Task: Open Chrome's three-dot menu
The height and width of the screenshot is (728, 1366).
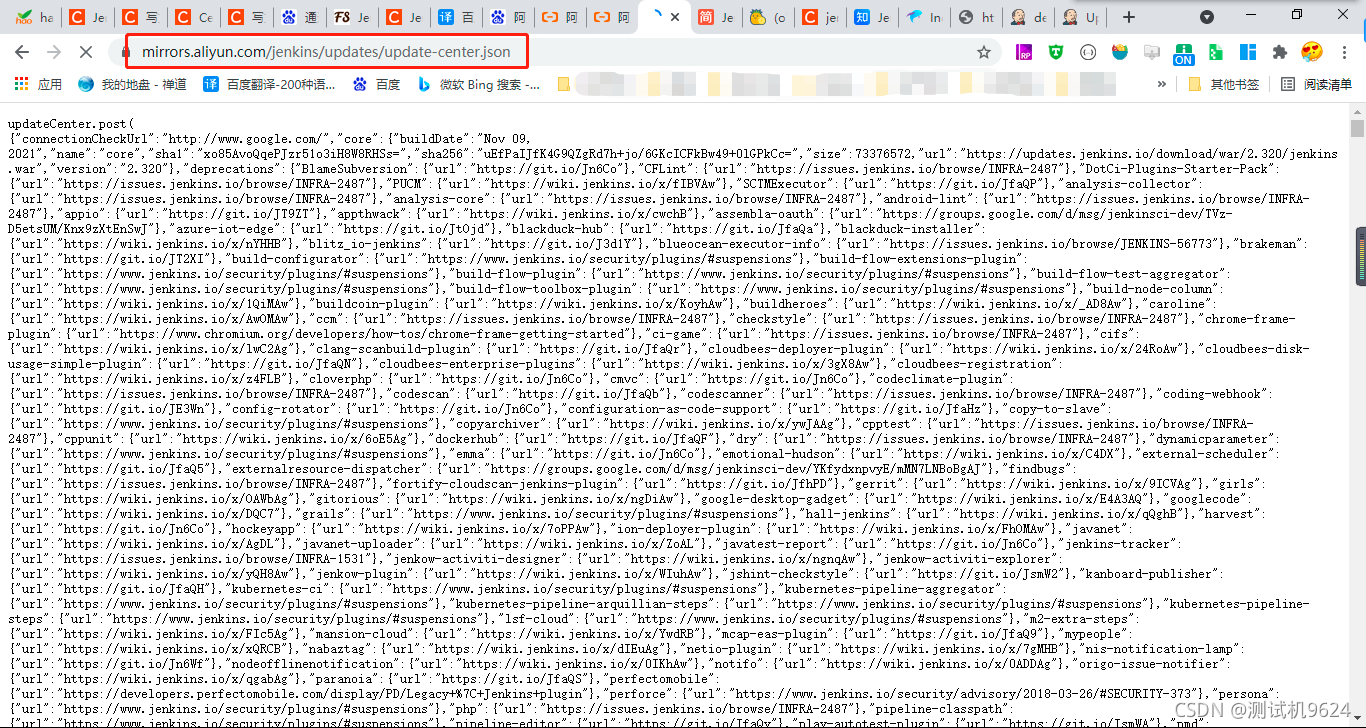Action: [1343, 52]
